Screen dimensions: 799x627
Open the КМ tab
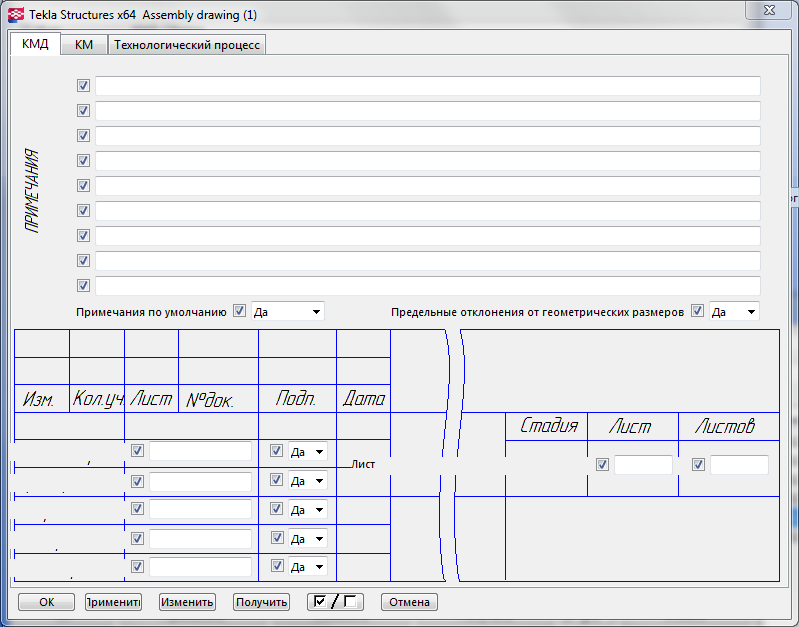click(84, 45)
